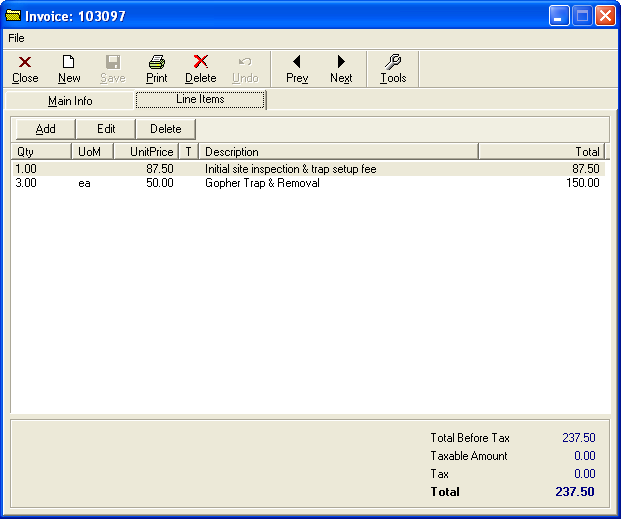Click the Total Before Tax value 237.50
The height and width of the screenshot is (519, 621).
point(579,438)
